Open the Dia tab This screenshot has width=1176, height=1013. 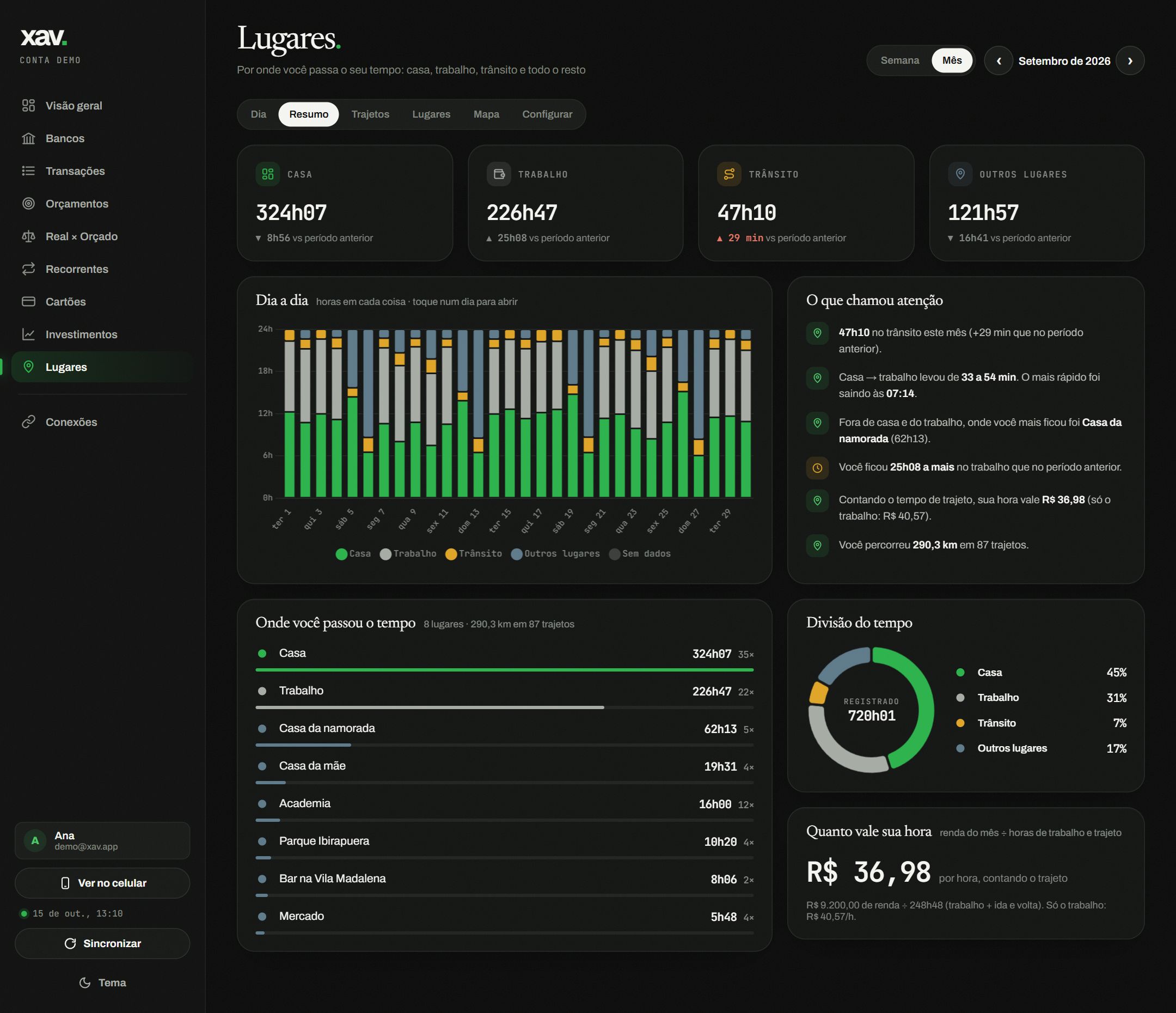[258, 114]
